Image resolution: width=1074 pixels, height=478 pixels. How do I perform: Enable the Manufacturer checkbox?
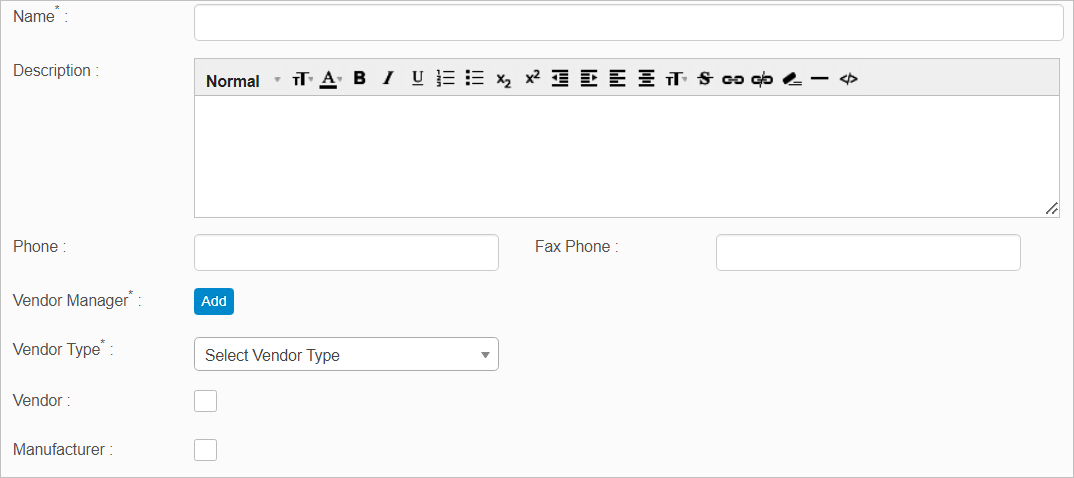click(205, 450)
